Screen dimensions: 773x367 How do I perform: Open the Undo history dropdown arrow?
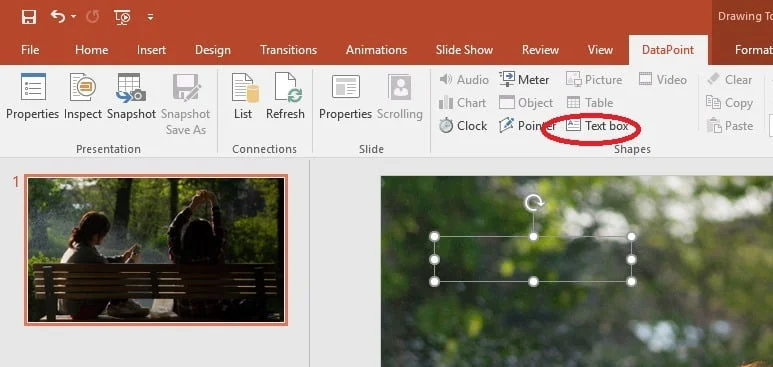coord(73,17)
